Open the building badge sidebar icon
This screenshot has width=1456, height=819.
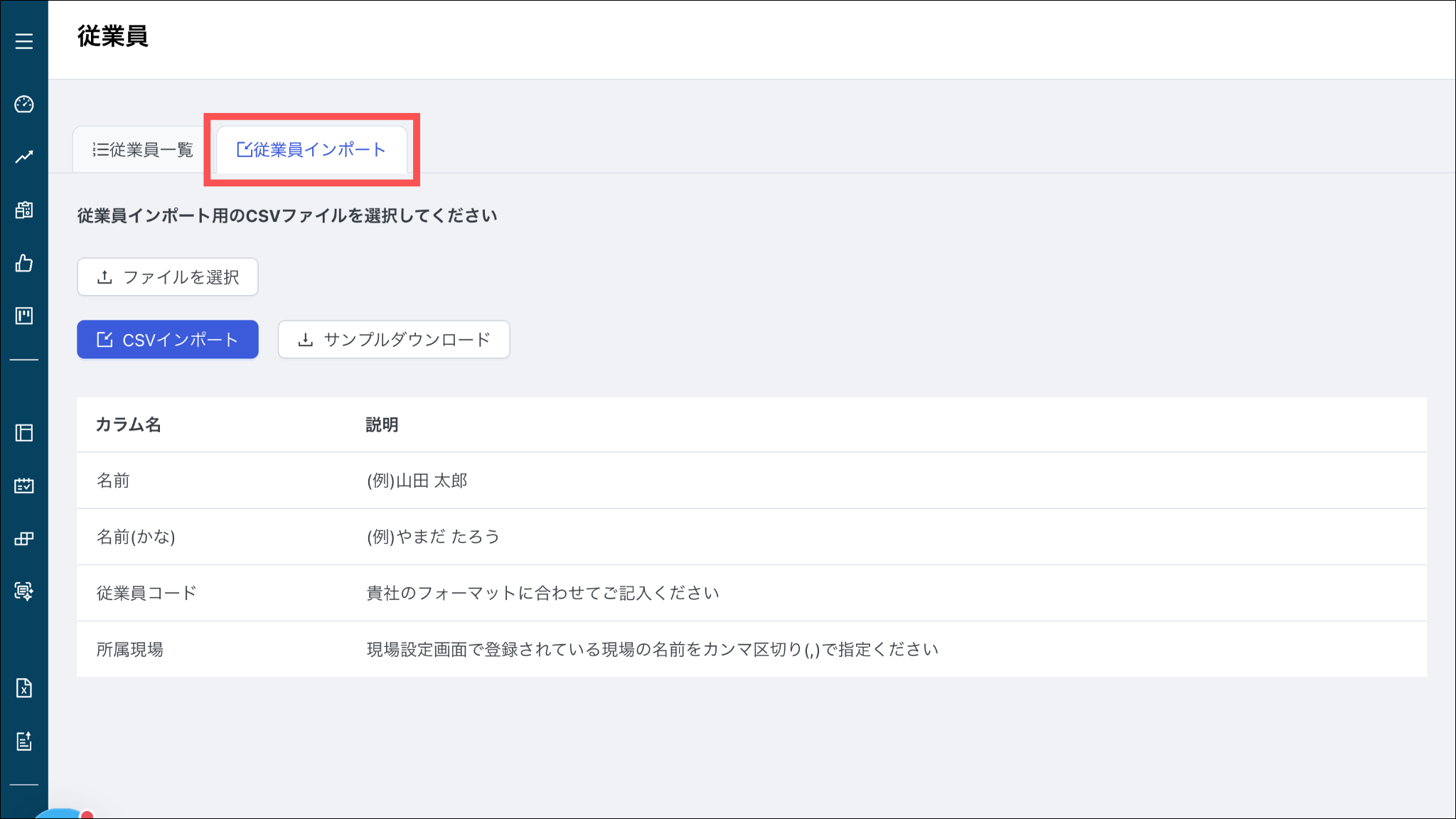(x=24, y=210)
